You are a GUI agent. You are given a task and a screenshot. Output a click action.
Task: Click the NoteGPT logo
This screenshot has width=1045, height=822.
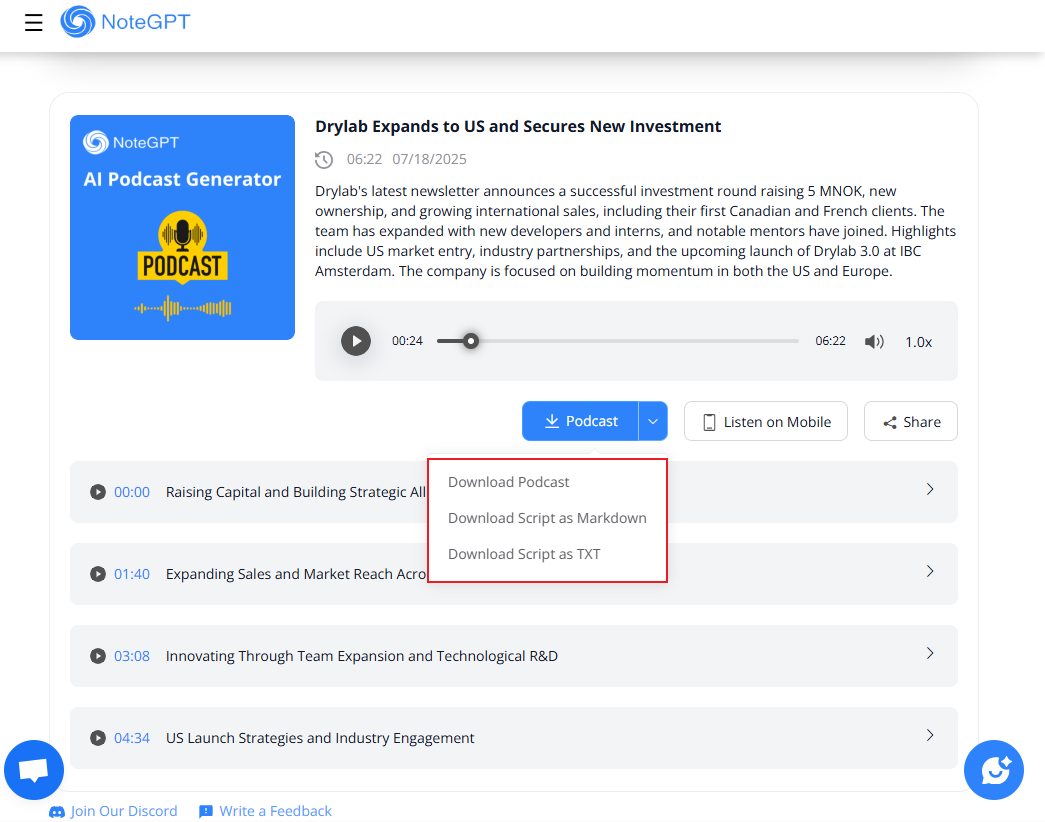(x=125, y=22)
